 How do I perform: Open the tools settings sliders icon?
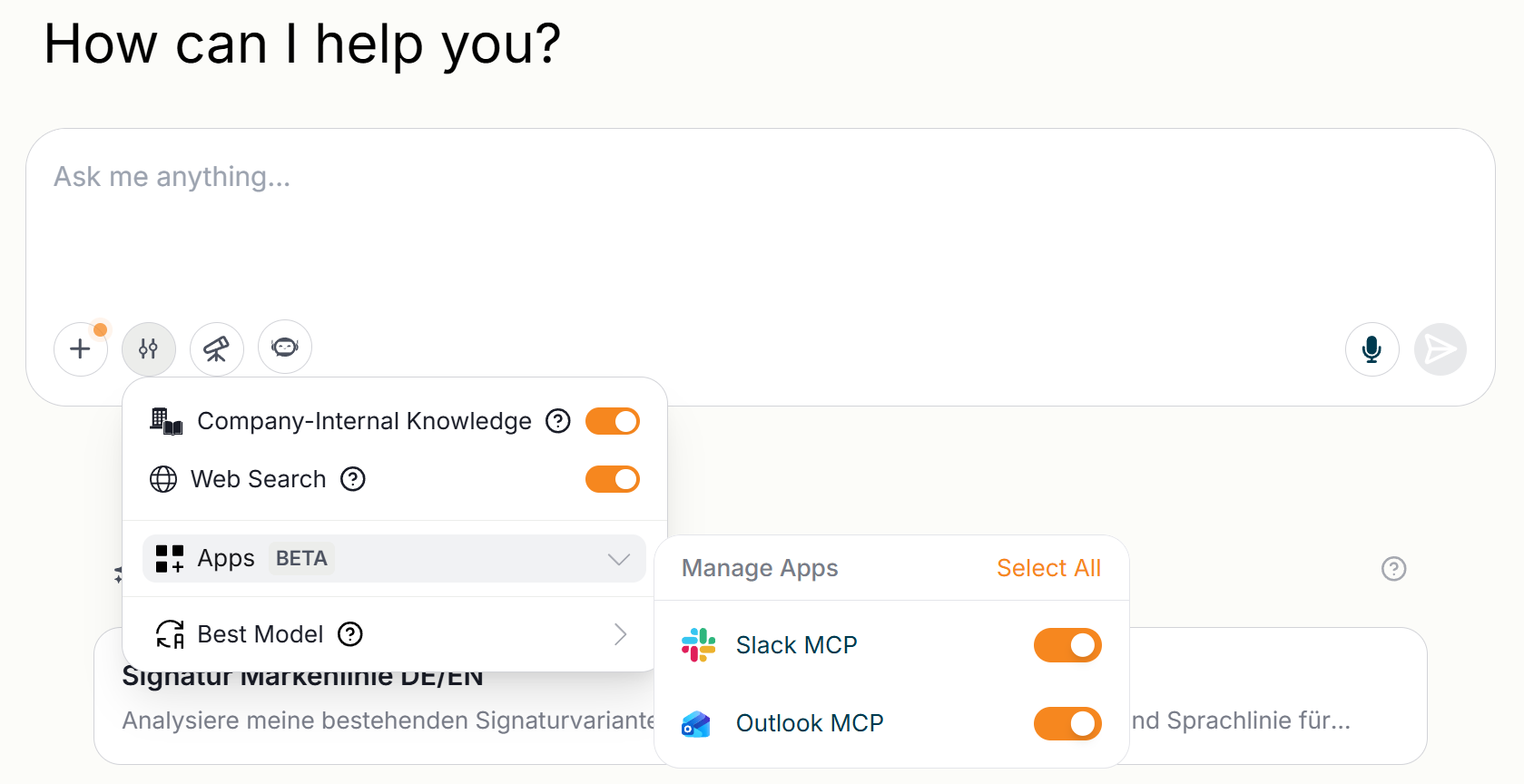point(149,348)
